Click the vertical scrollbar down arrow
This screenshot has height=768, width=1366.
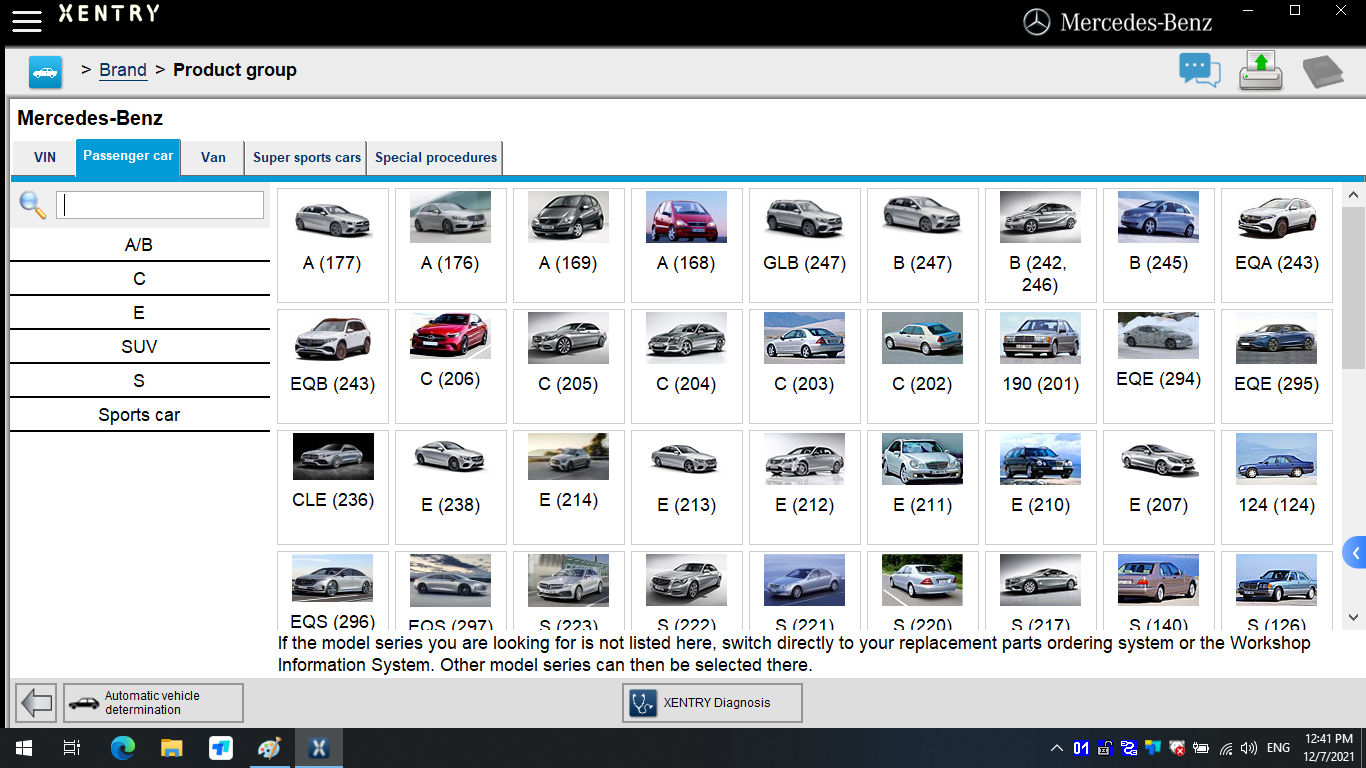point(1353,618)
